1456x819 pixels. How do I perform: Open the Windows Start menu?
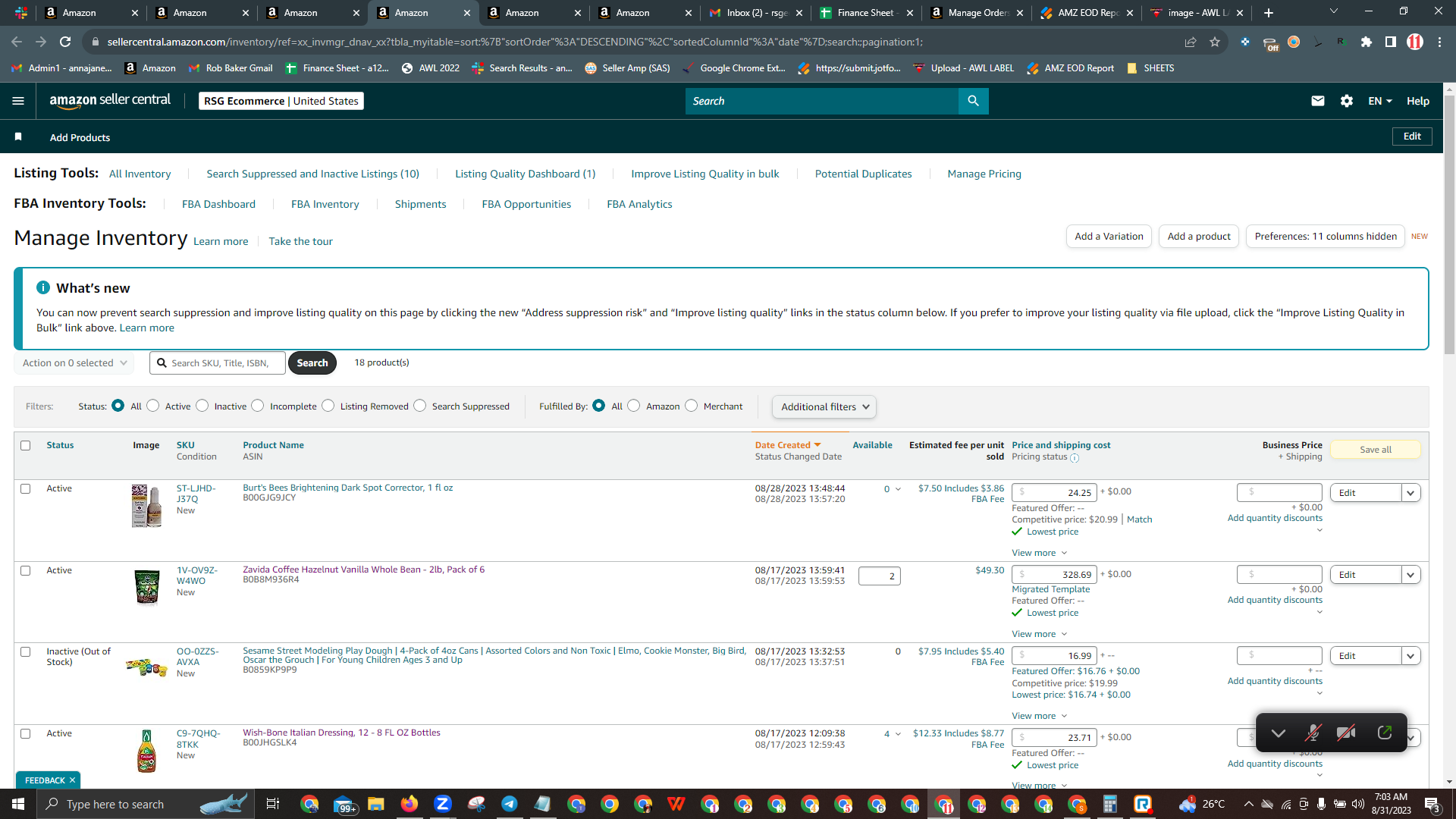tap(18, 804)
